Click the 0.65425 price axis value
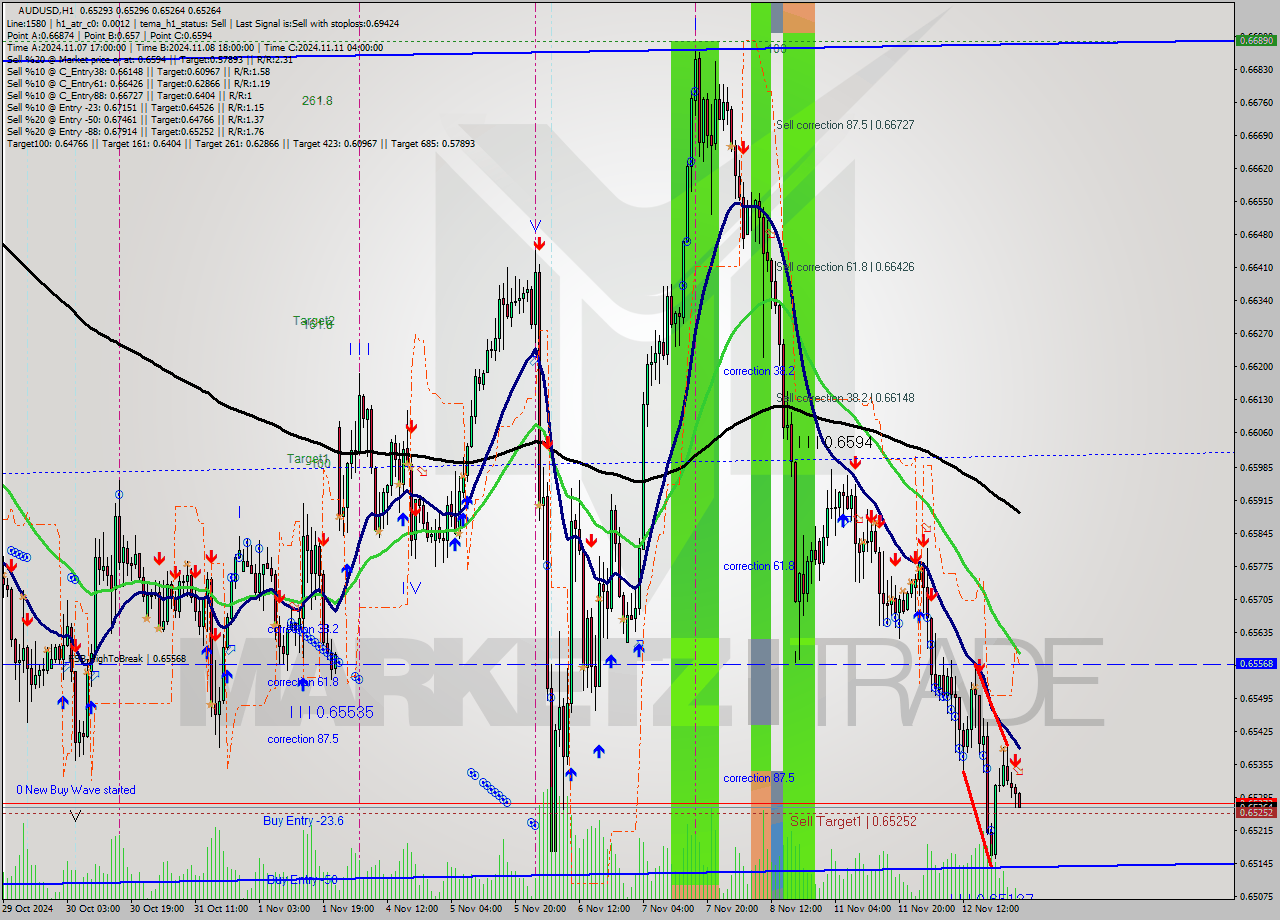 1256,731
